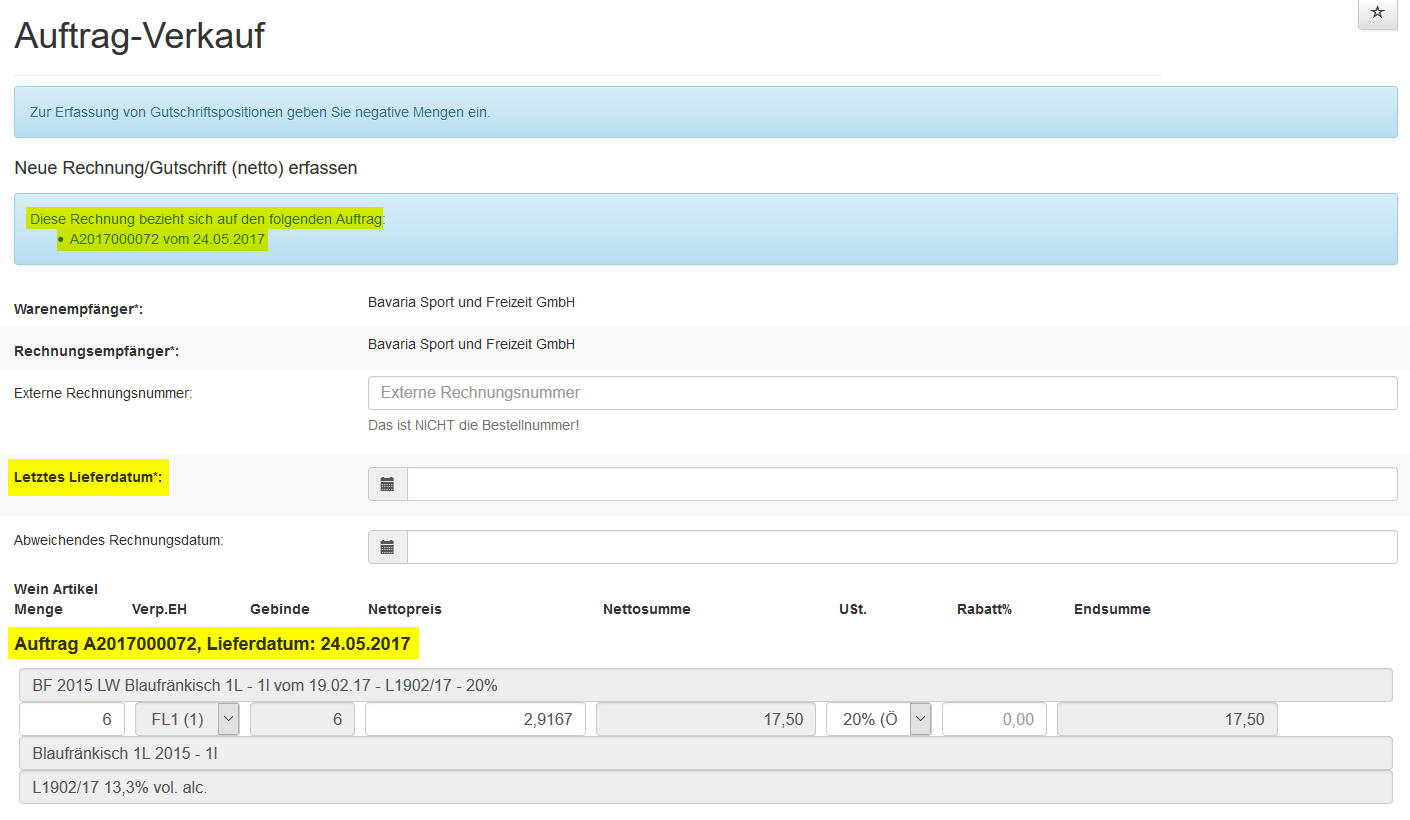Screen dimensions: 1410x820
Task: Click the Menge quantity field
Action: click(71, 719)
